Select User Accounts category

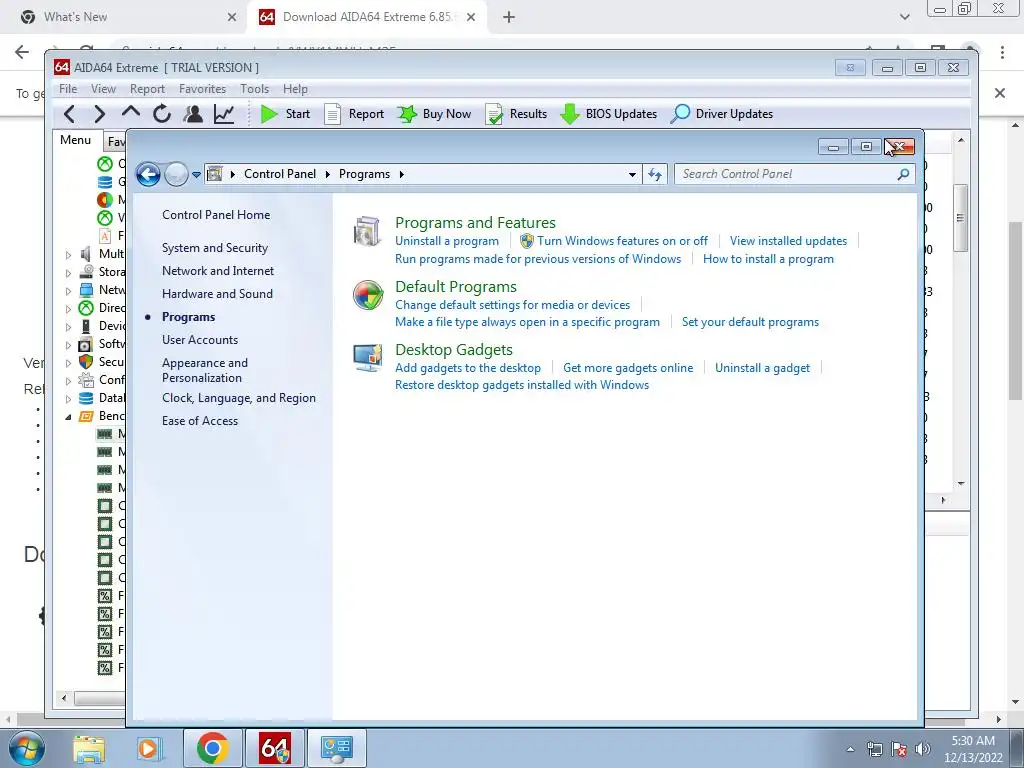point(200,340)
